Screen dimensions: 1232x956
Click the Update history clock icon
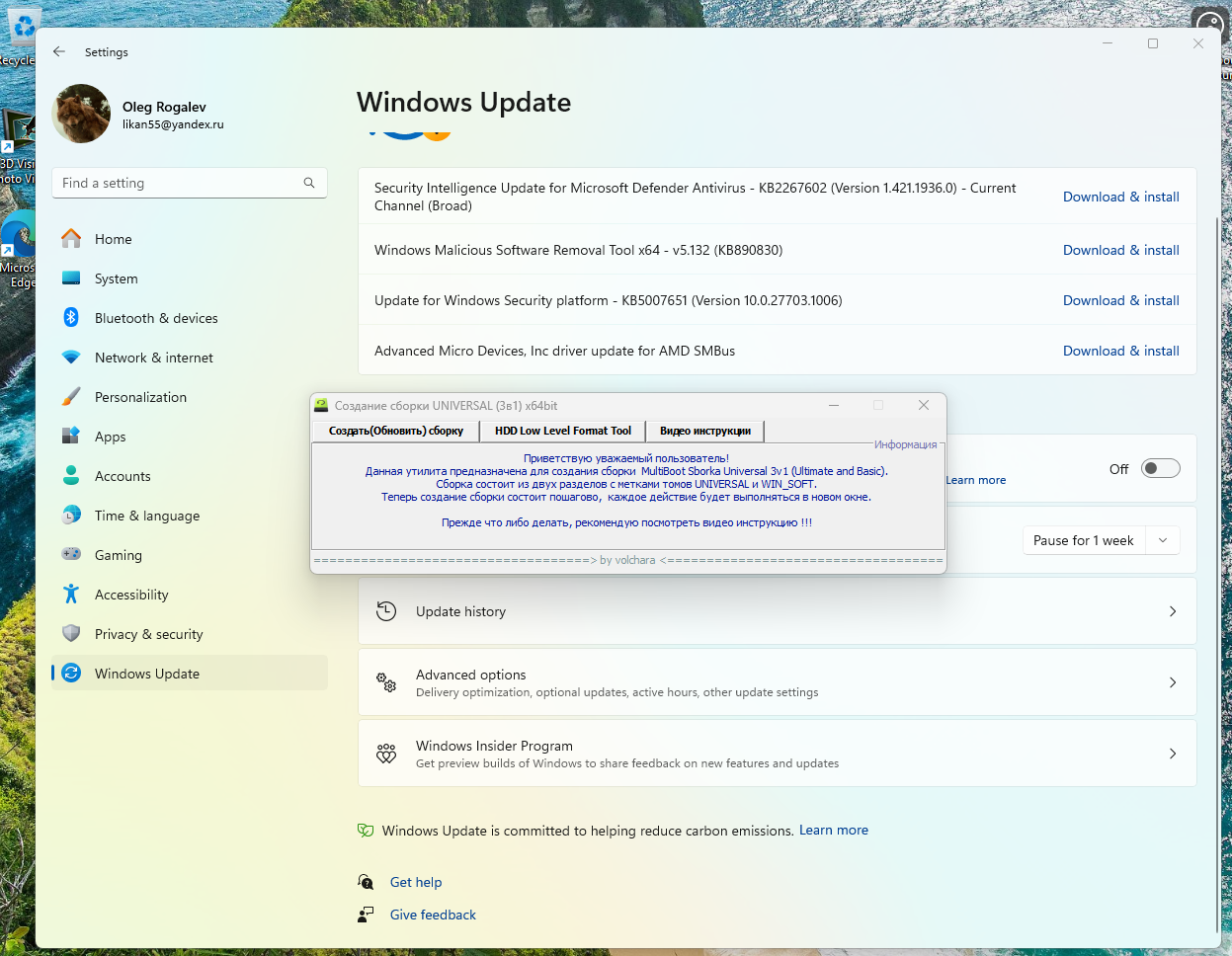point(386,611)
